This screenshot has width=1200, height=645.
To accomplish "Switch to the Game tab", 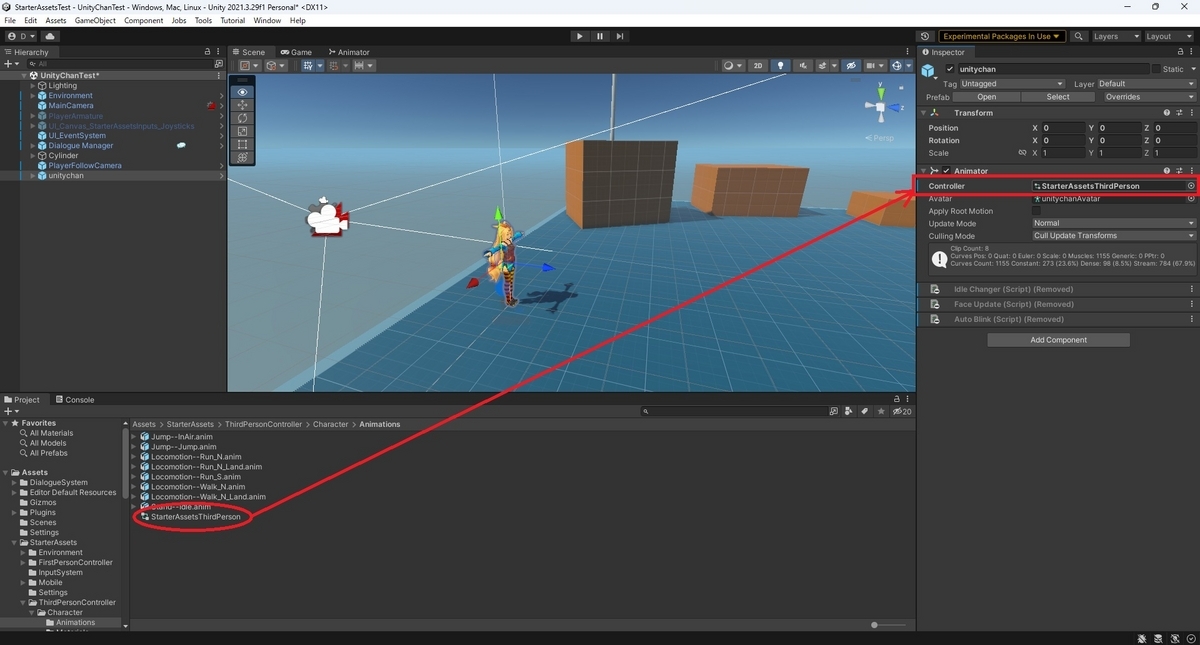I will point(296,52).
